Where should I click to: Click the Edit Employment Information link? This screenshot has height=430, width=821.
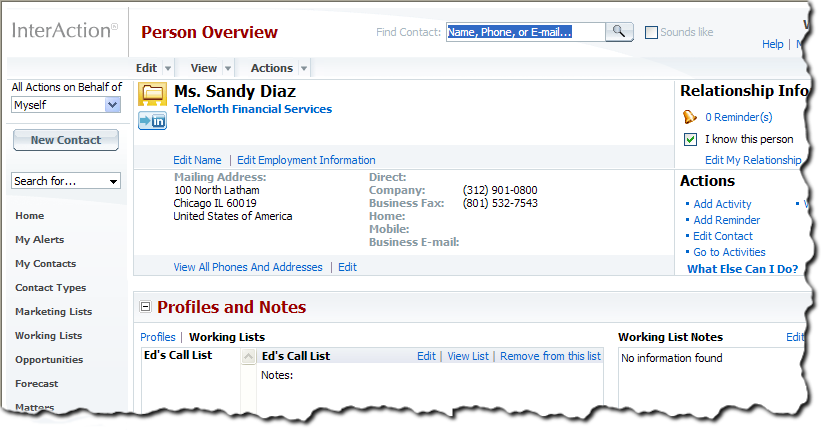pyautogui.click(x=306, y=160)
